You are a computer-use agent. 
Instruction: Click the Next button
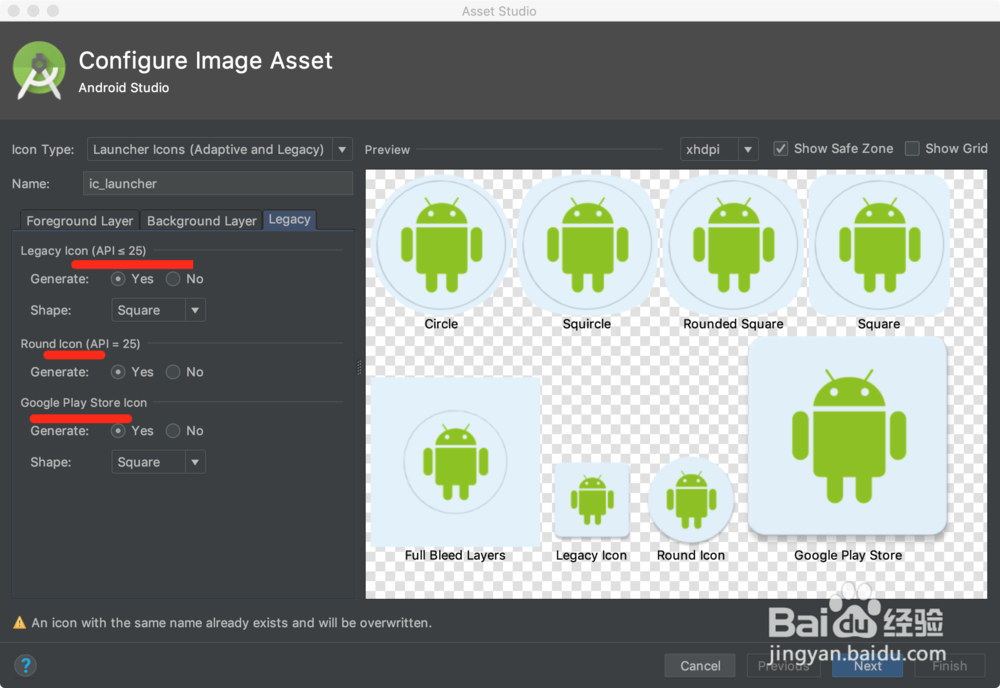click(x=867, y=666)
